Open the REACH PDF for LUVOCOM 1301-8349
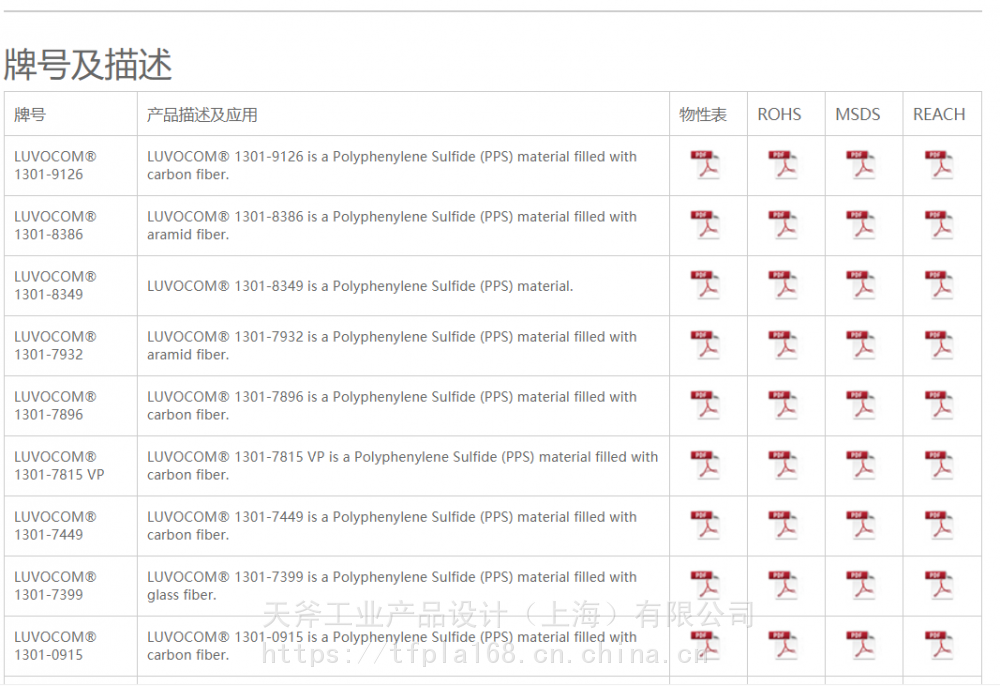Screen dimensions: 1000x686 point(939,285)
